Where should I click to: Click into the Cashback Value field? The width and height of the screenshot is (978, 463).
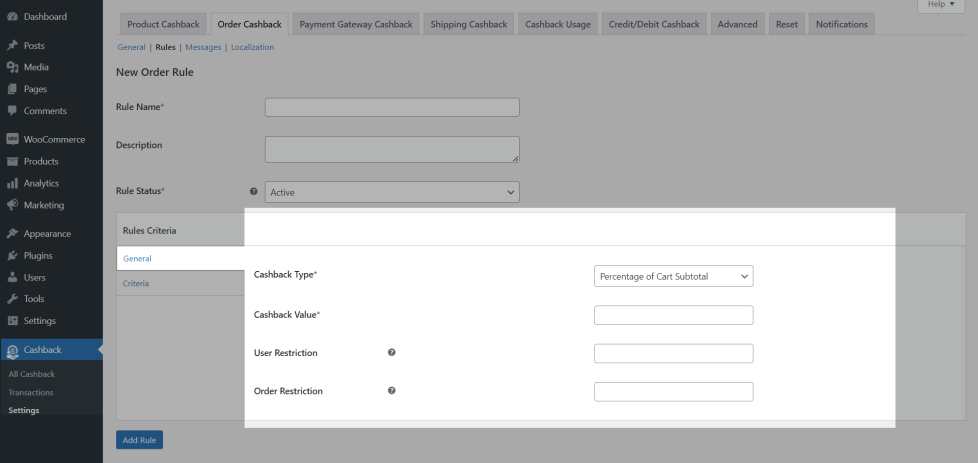(673, 315)
